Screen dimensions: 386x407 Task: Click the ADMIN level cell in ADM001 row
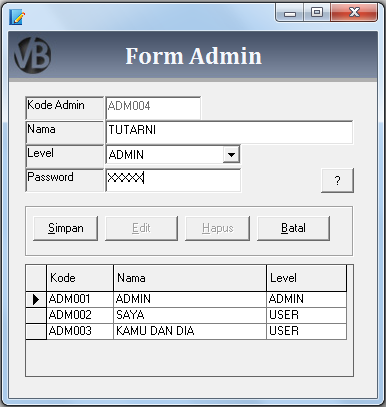coord(307,299)
